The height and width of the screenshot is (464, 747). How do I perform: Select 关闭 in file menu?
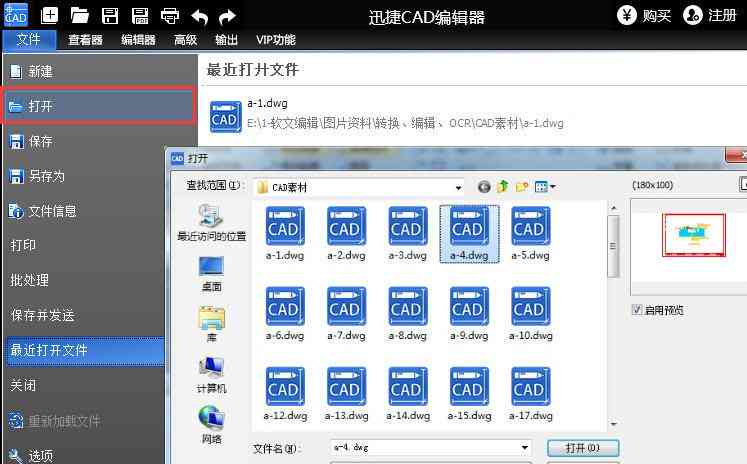(x=86, y=385)
